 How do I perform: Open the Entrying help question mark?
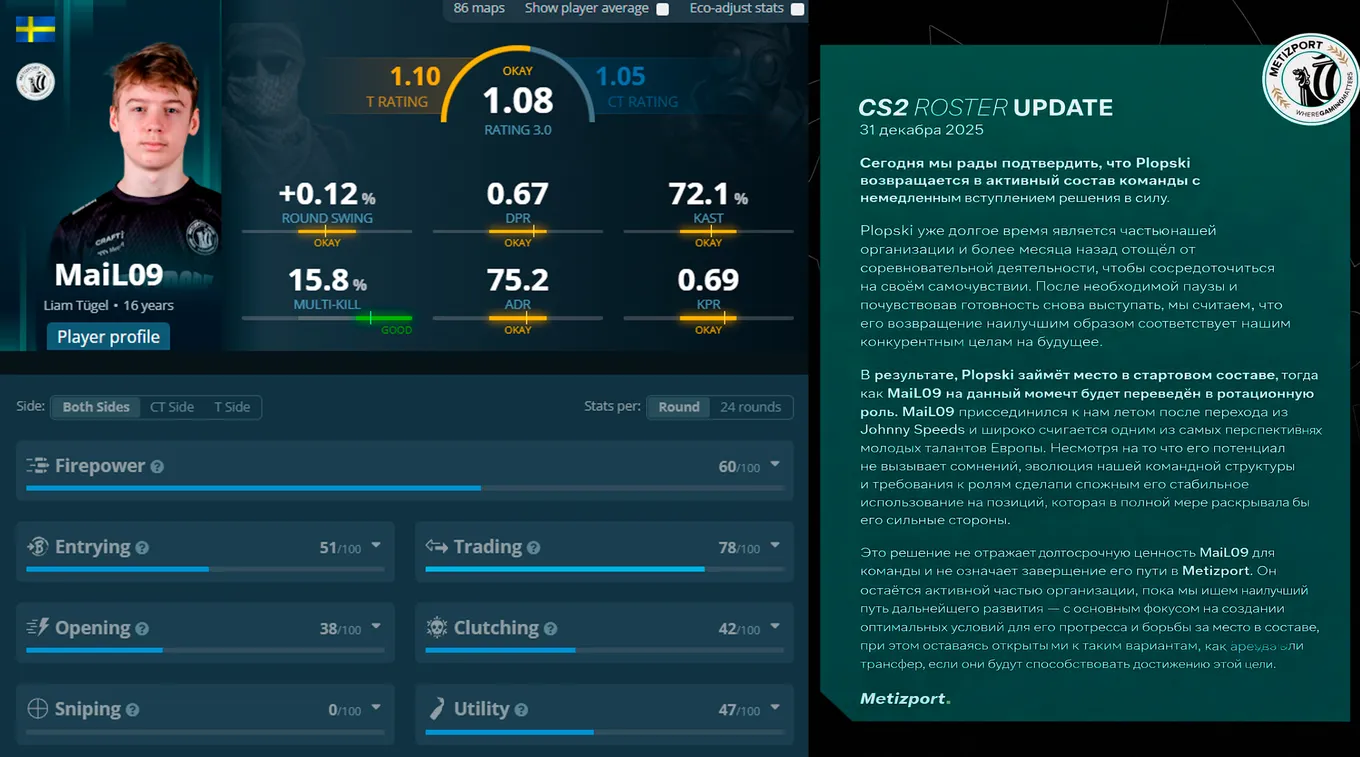pyautogui.click(x=142, y=548)
